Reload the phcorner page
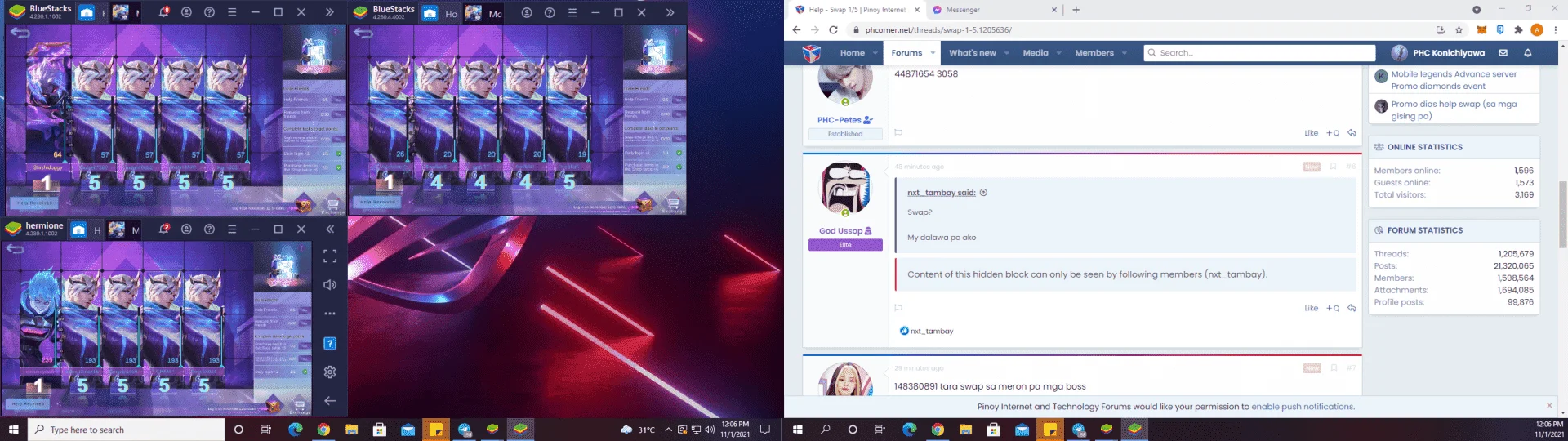The image size is (1568, 441). pyautogui.click(x=833, y=29)
